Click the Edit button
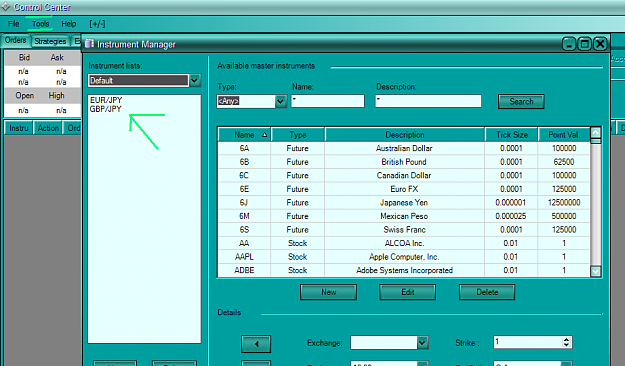This screenshot has height=366, width=625. 407,292
